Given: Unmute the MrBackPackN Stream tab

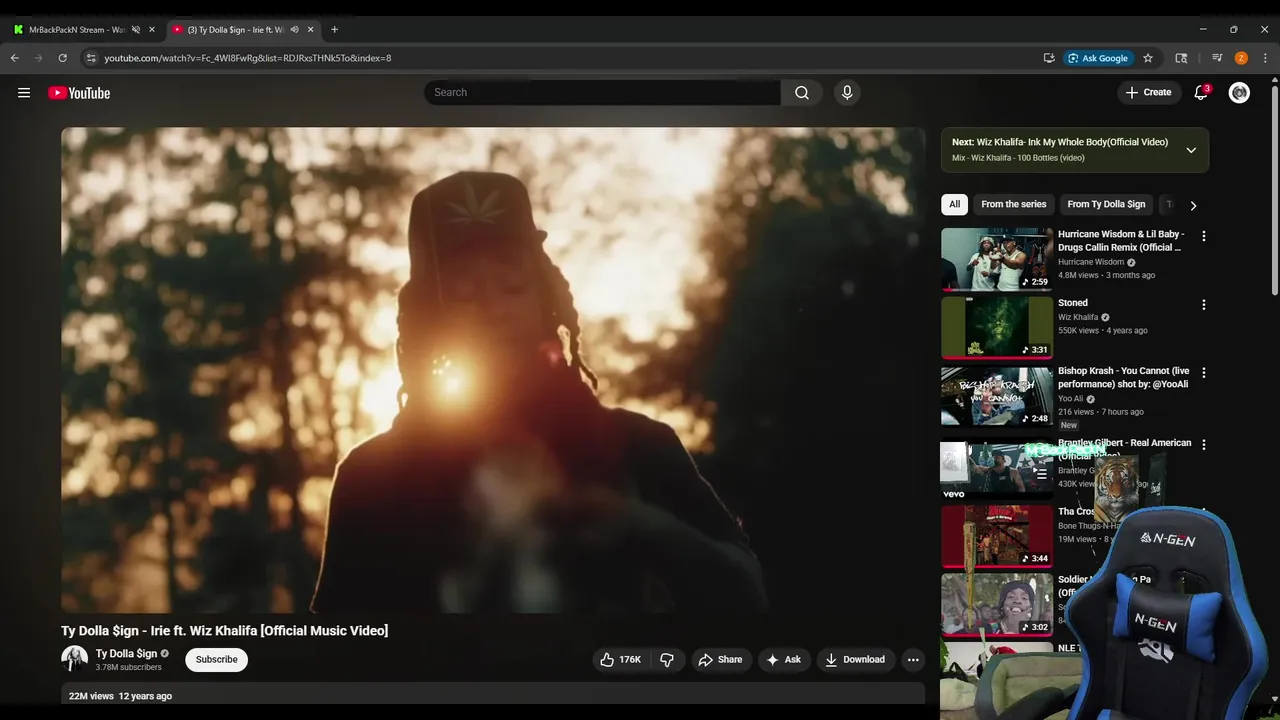Looking at the screenshot, I should tap(136, 30).
